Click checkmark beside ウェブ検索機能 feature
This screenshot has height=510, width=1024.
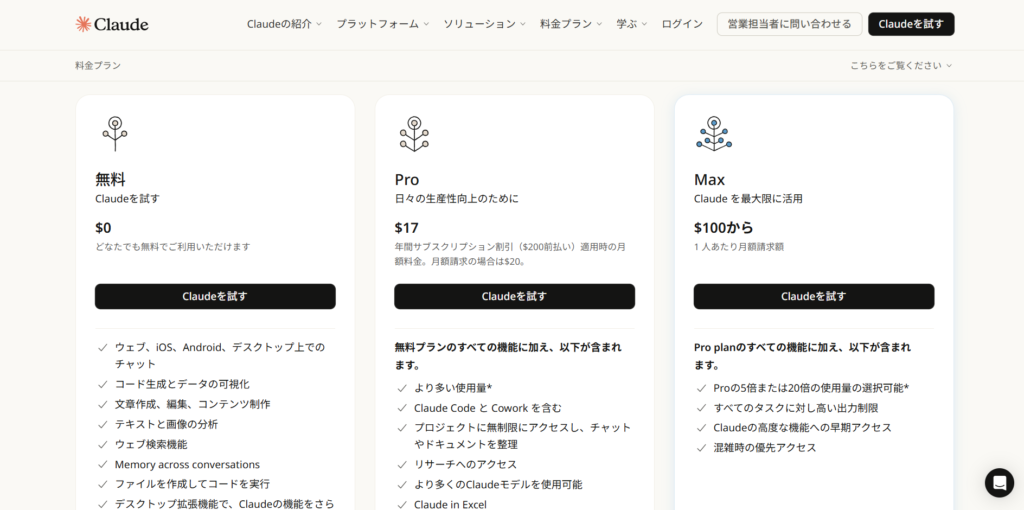(x=102, y=444)
